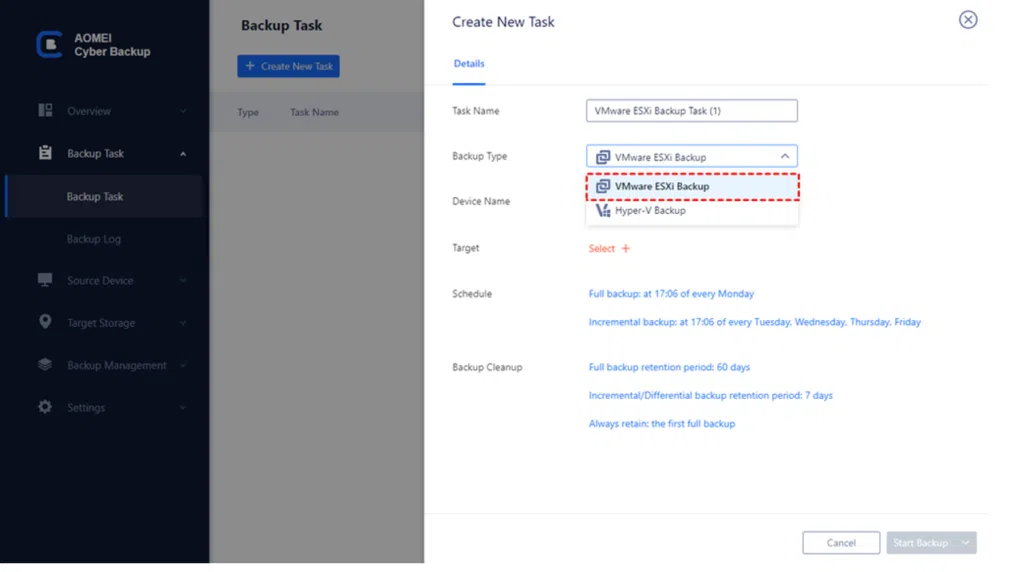1021x572 pixels.
Task: Click the Settings gear icon
Action: pyautogui.click(x=45, y=407)
